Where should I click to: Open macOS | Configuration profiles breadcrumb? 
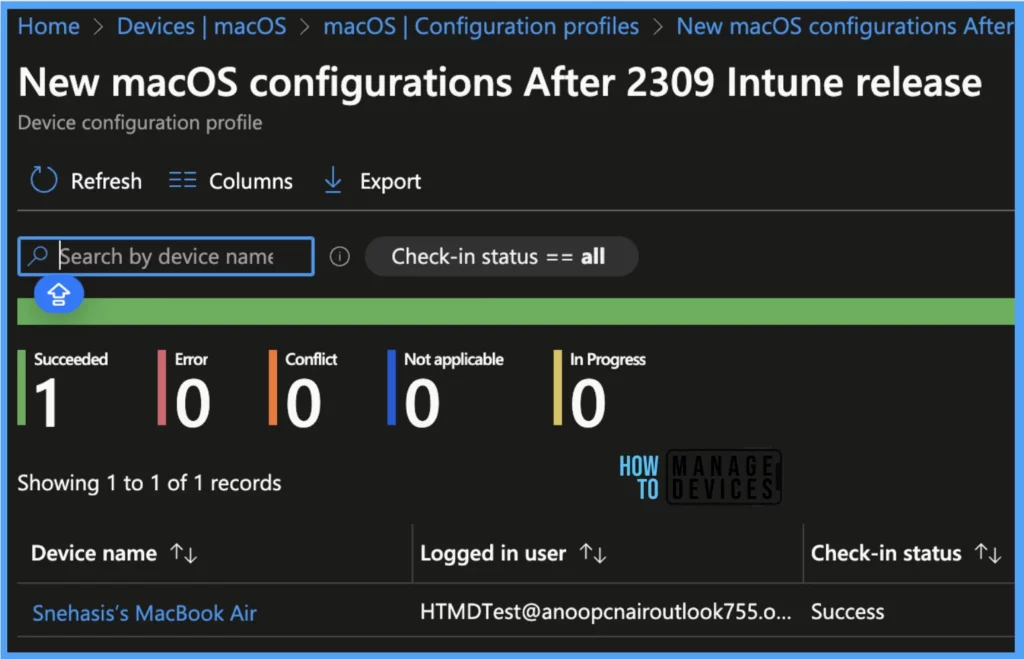pos(481,26)
